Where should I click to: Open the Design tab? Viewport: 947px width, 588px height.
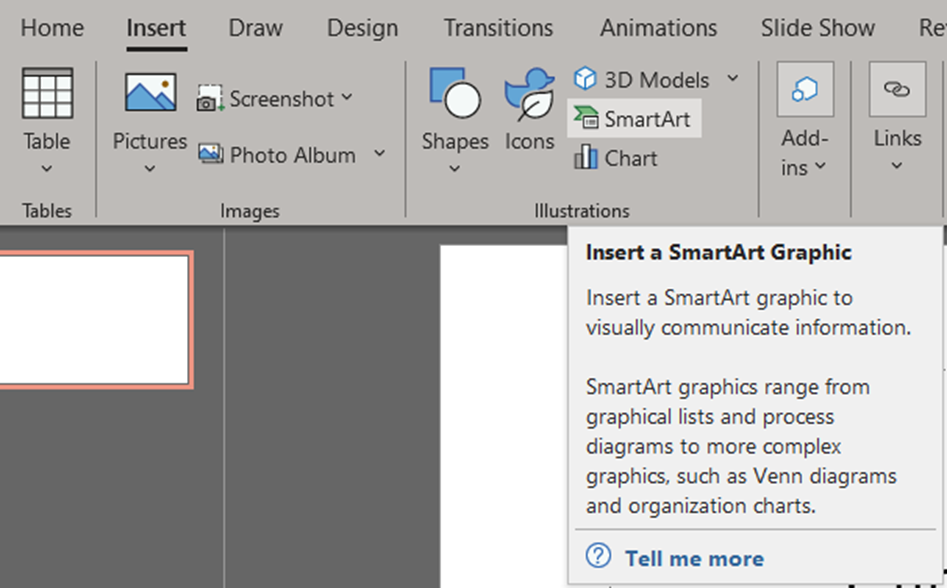pyautogui.click(x=362, y=28)
